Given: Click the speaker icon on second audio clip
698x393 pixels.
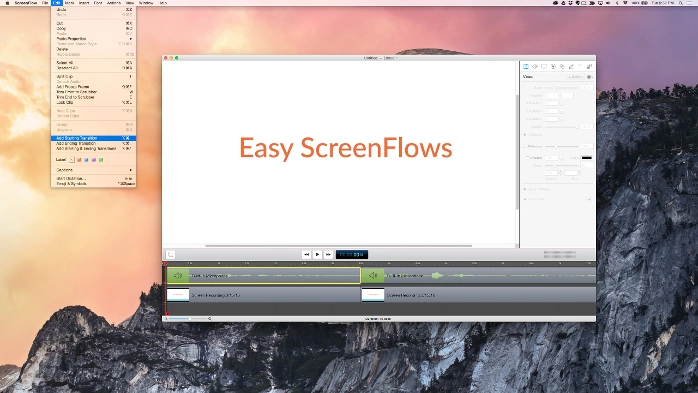Looking at the screenshot, I should (373, 276).
